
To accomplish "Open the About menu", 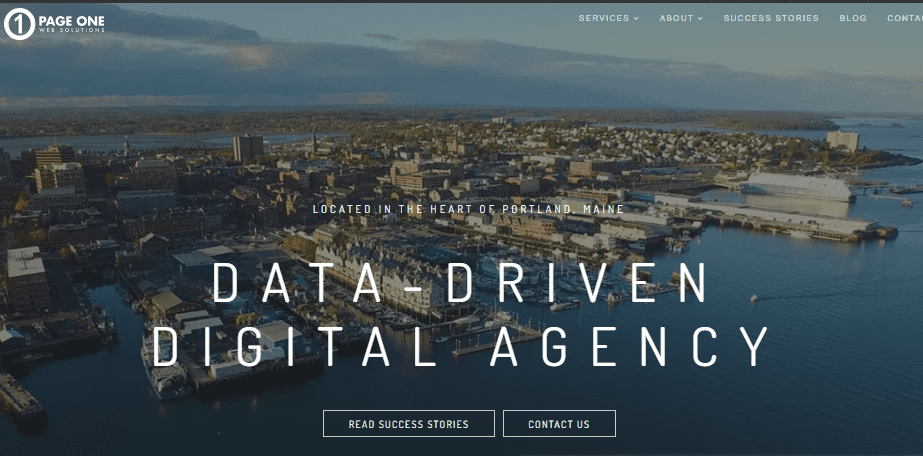I will point(676,18).
